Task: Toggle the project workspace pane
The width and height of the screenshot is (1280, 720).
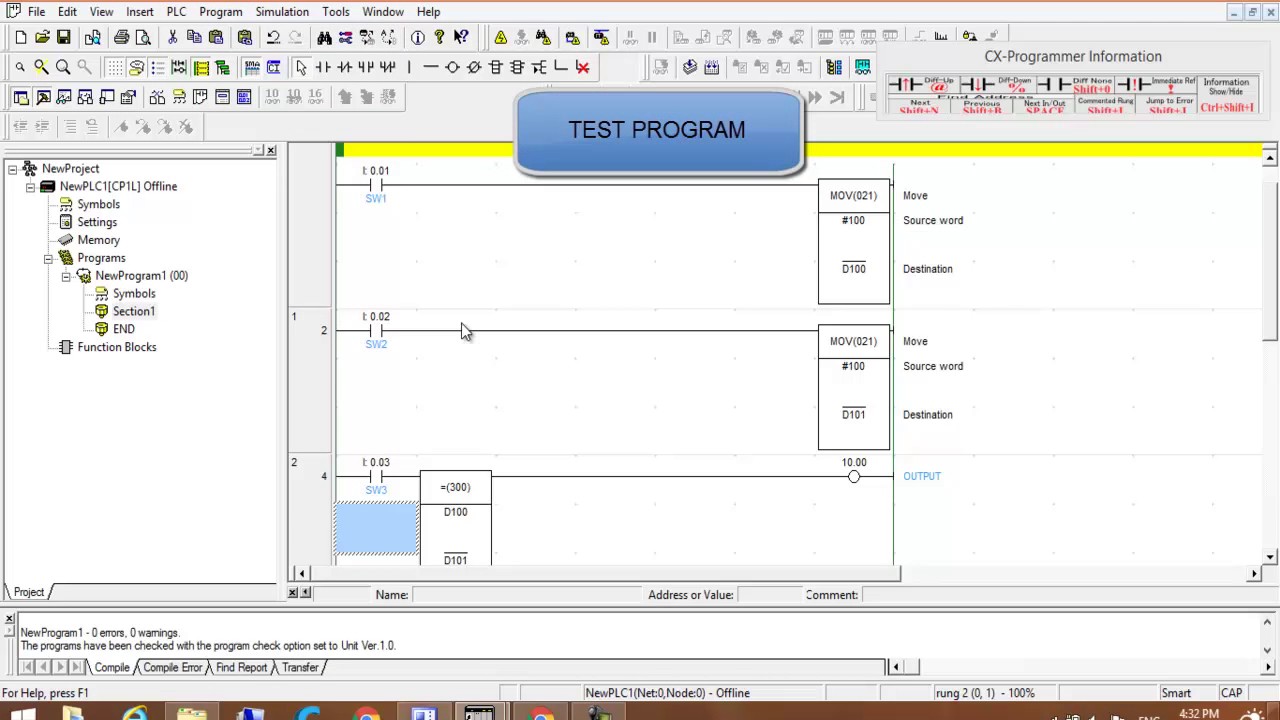Action: tap(21, 97)
